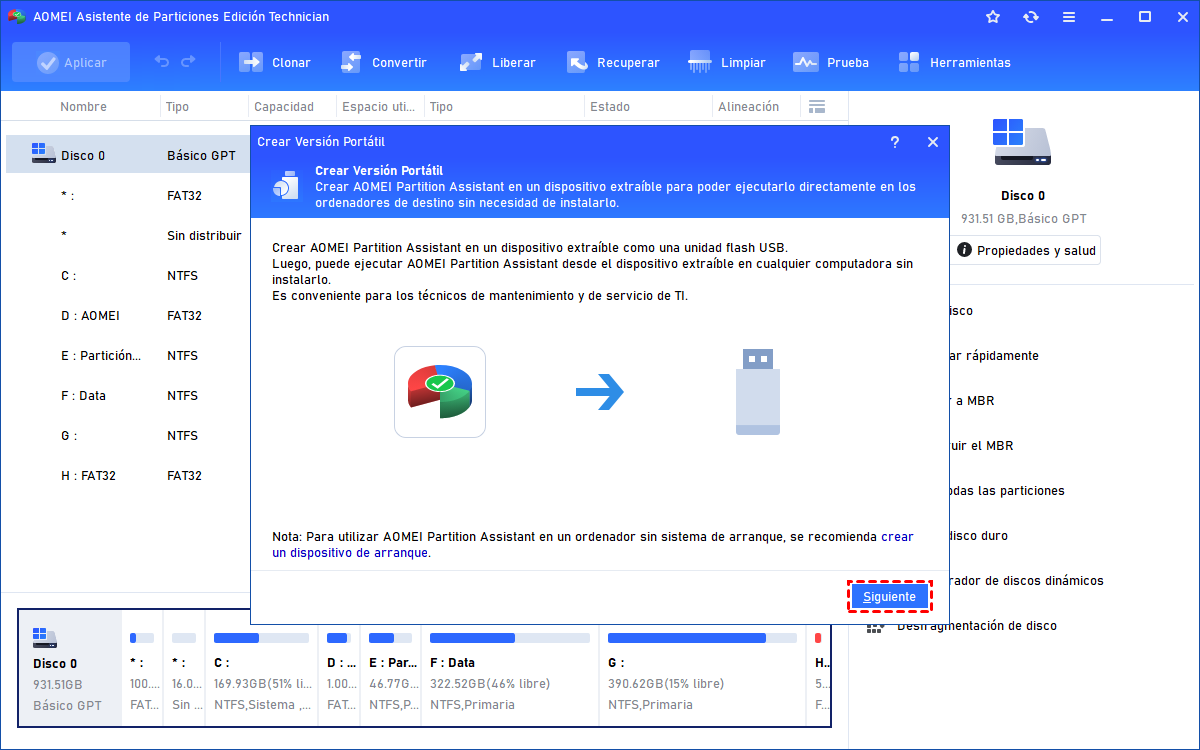Click F : Data usage bar in disk map
Image resolution: width=1200 pixels, height=750 pixels.
pos(509,638)
